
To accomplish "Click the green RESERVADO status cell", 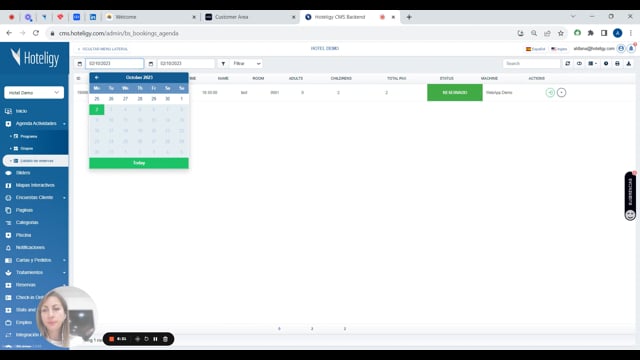I will [455, 93].
